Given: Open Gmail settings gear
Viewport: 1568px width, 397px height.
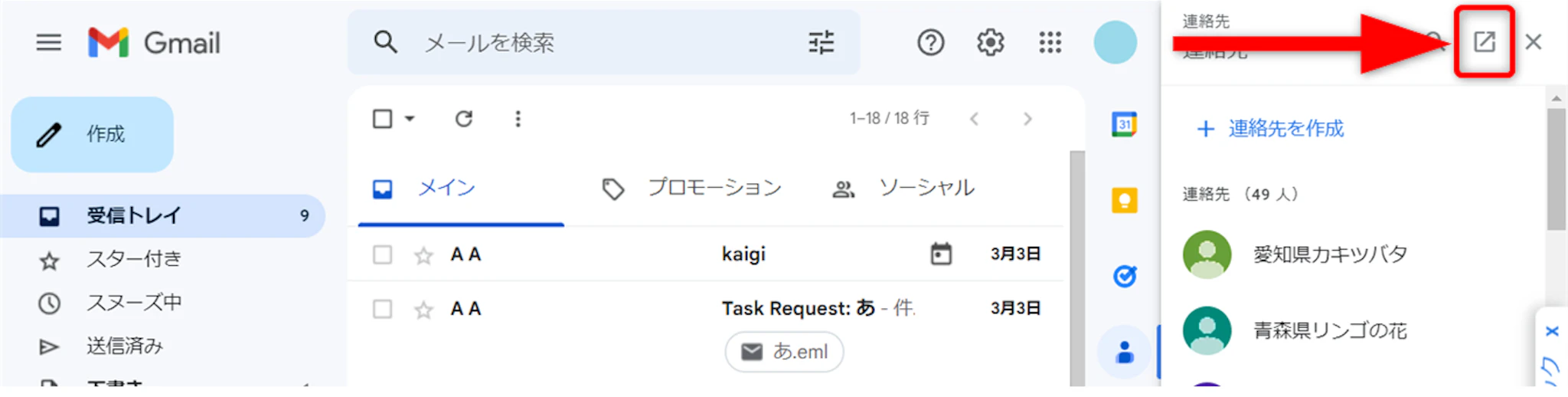Looking at the screenshot, I should click(x=990, y=42).
